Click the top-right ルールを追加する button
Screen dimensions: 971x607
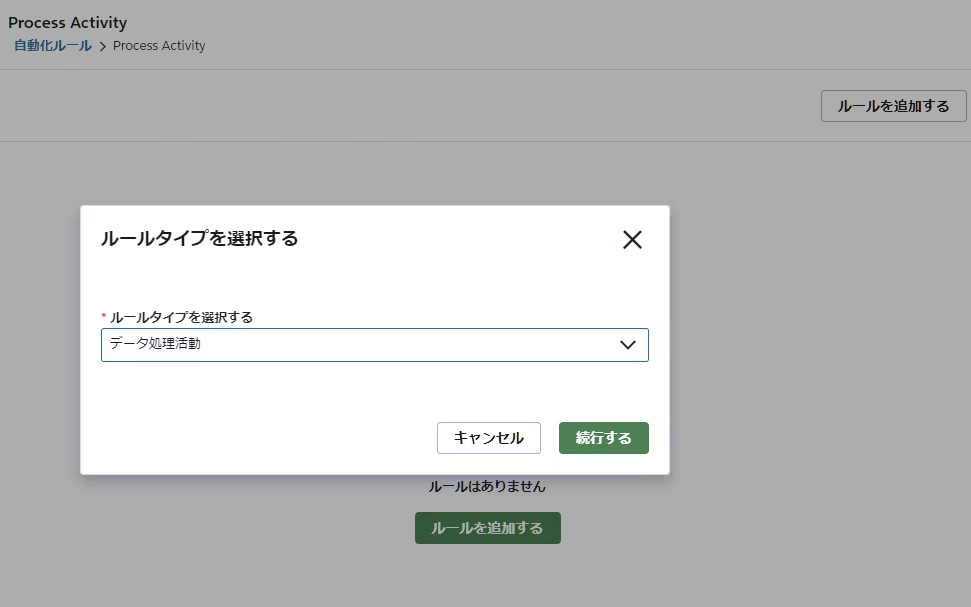coord(893,106)
